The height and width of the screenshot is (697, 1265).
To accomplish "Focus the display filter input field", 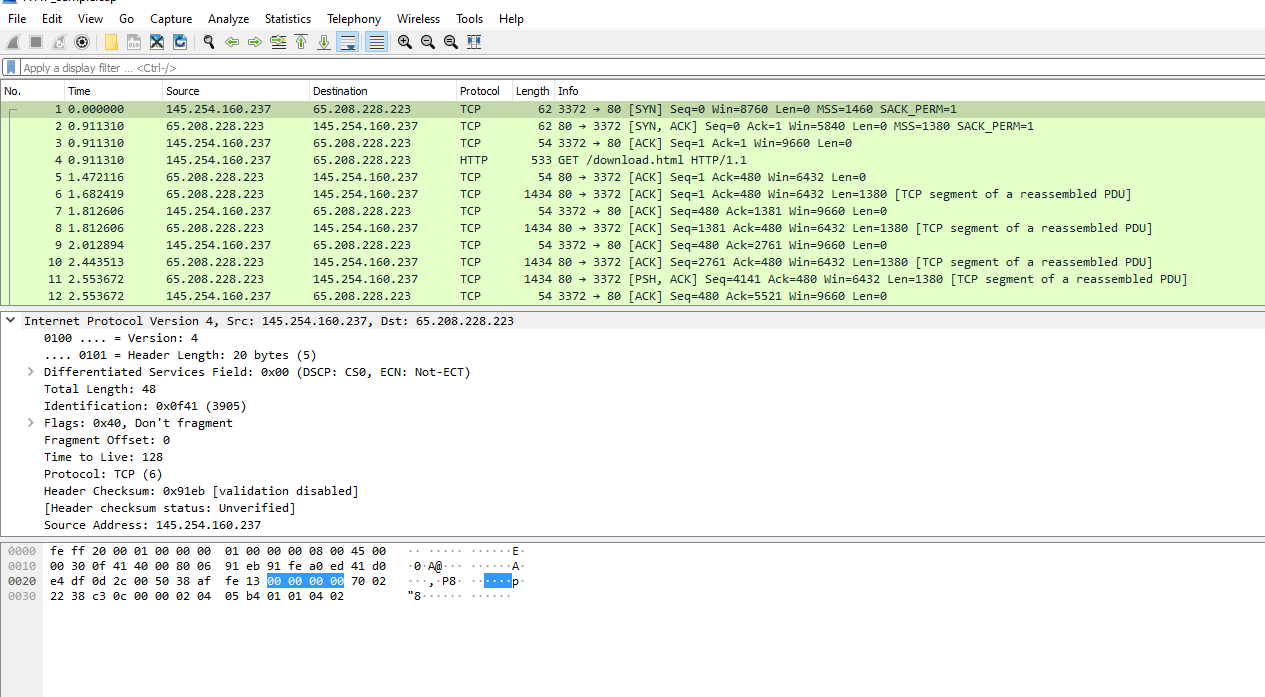I will coord(640,67).
